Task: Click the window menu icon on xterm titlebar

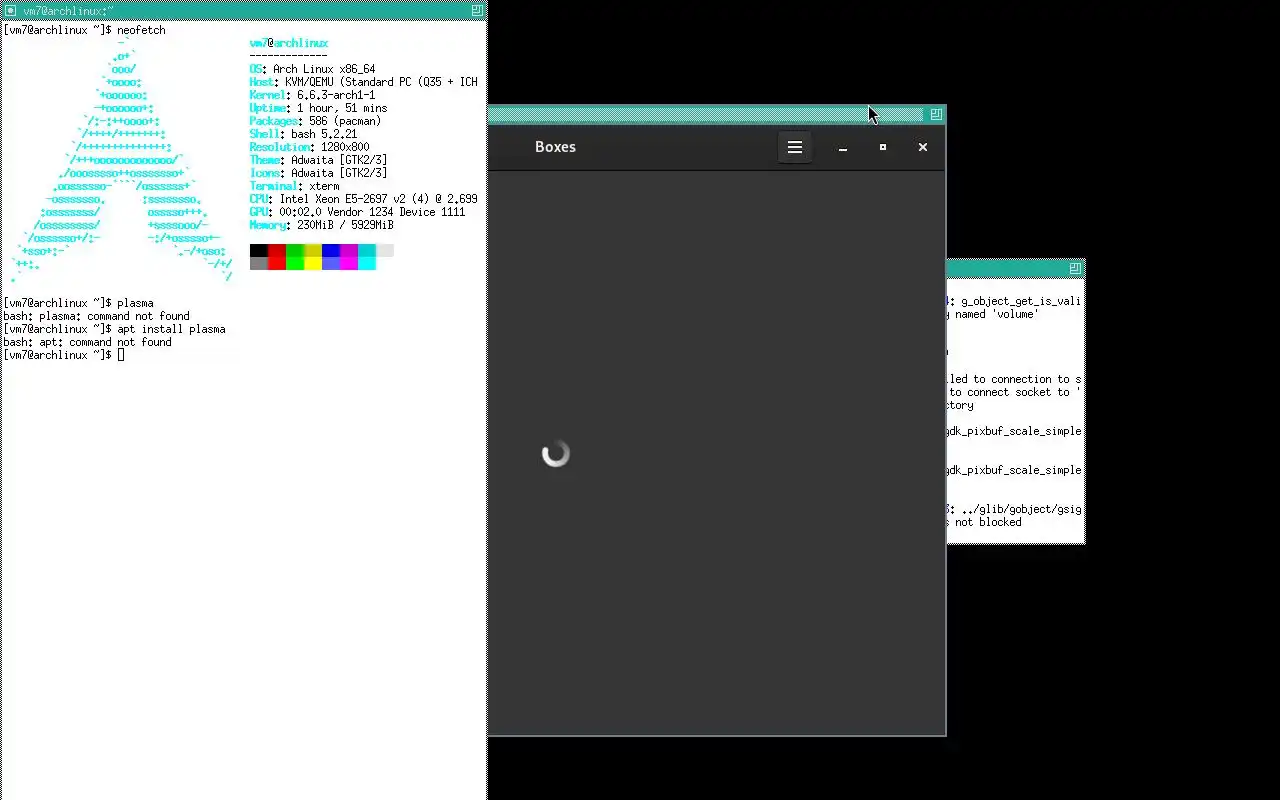Action: [x=9, y=10]
